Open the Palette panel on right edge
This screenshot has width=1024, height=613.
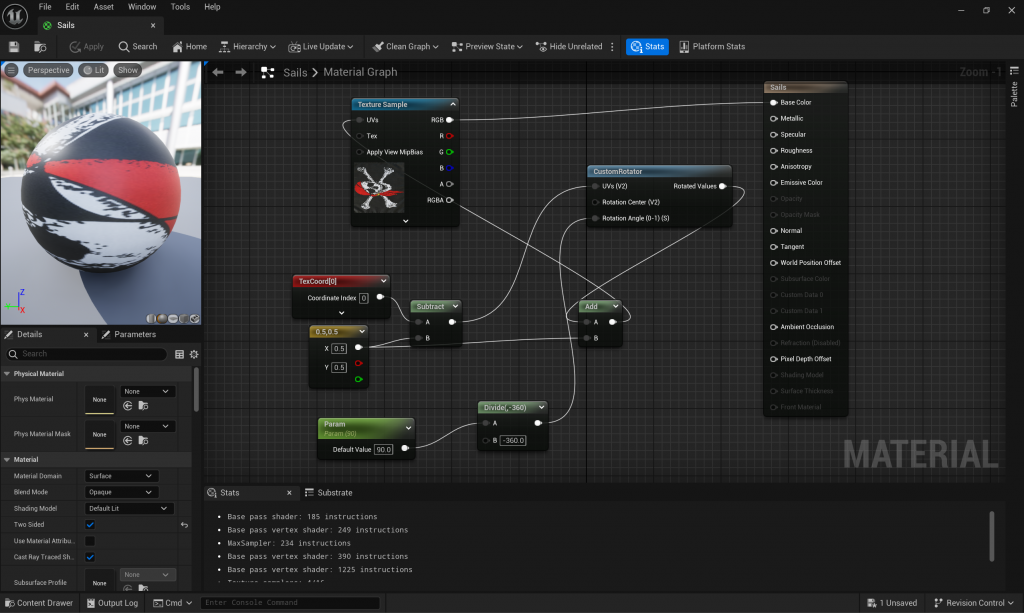click(x=1014, y=94)
